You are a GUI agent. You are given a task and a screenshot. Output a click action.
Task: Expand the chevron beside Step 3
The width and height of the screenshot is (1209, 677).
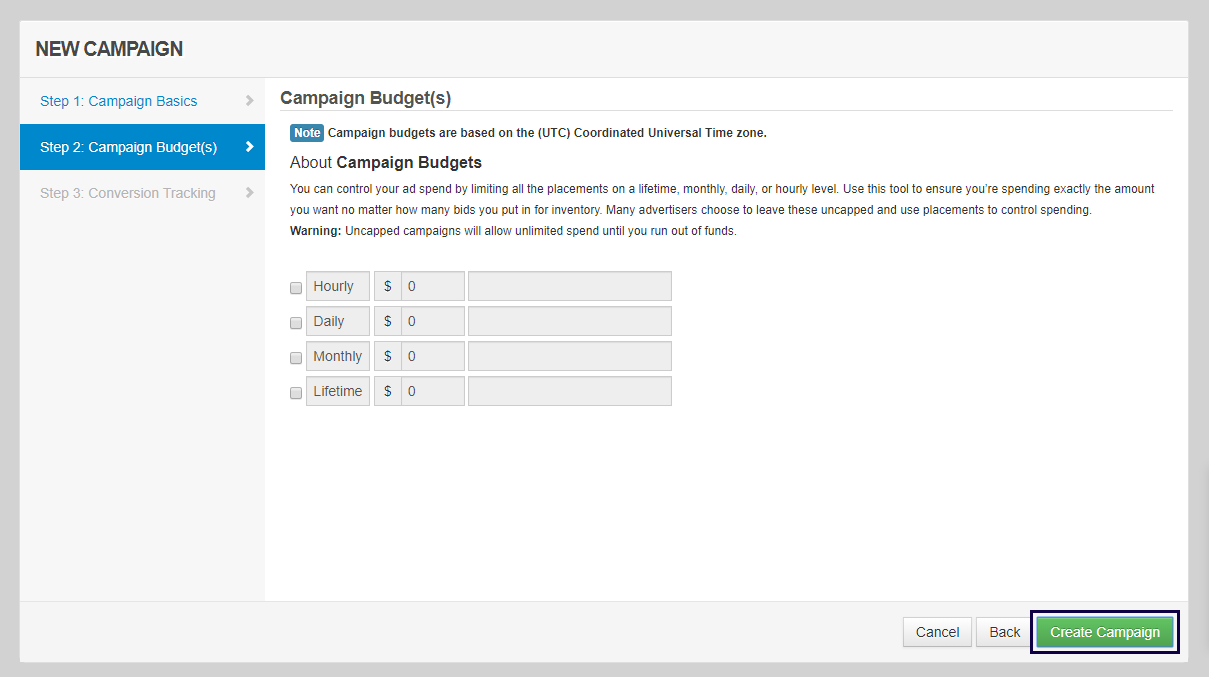pos(250,192)
